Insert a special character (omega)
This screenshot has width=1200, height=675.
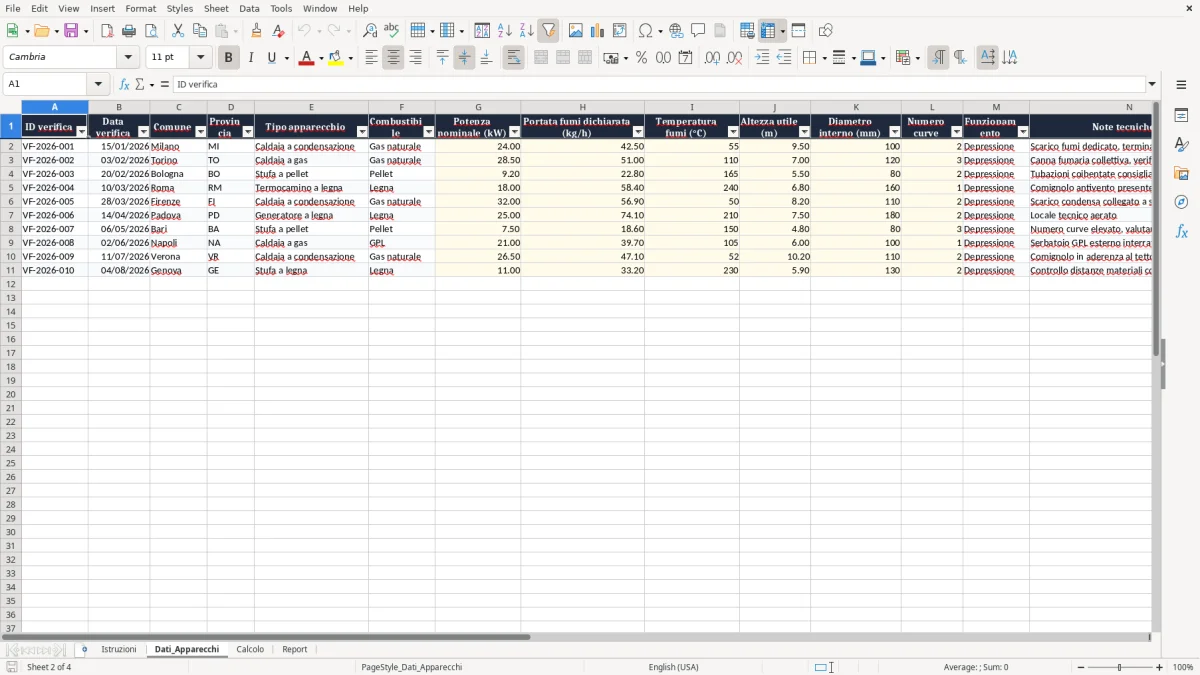(646, 31)
